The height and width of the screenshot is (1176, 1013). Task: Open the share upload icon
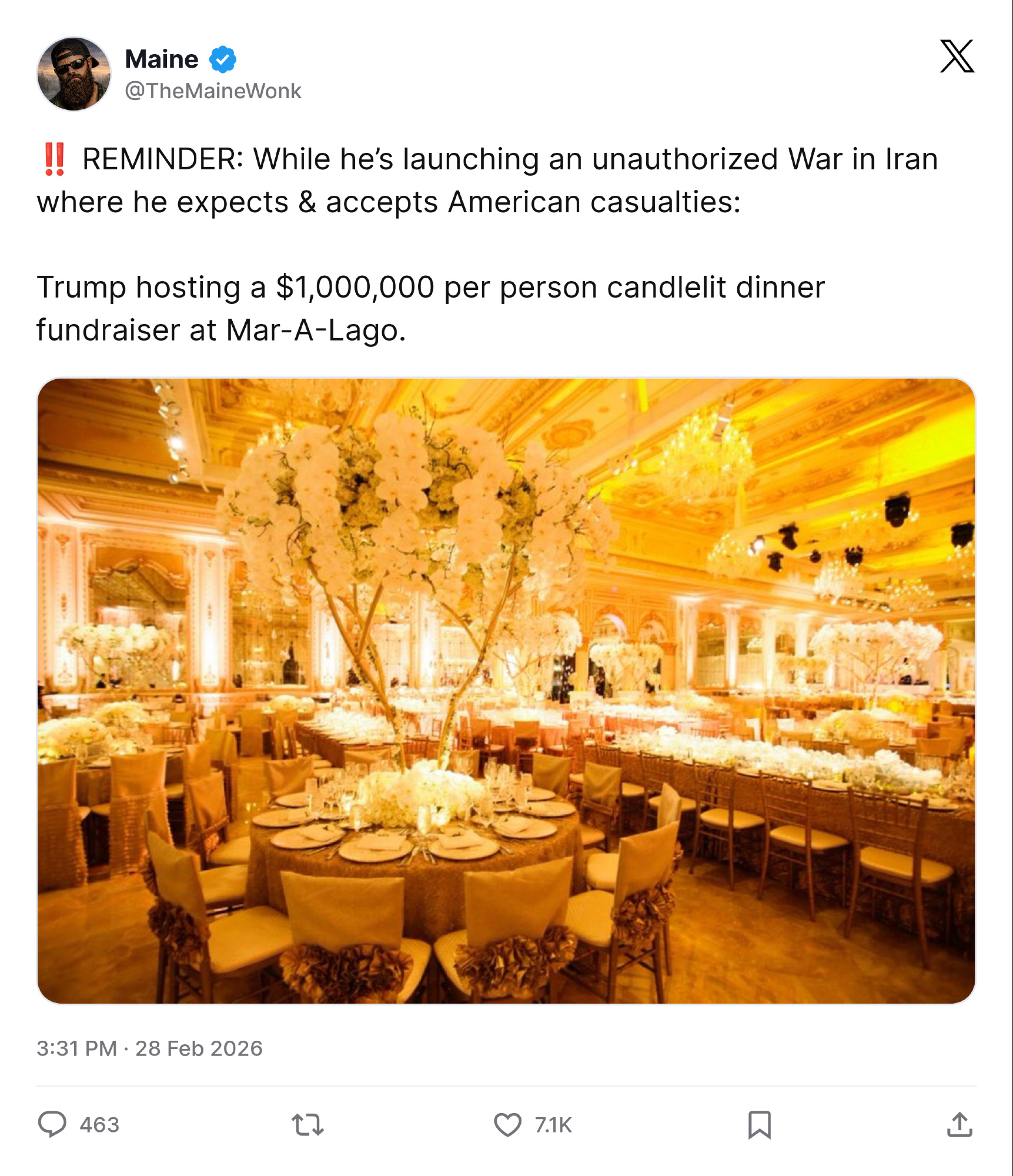click(x=959, y=1124)
